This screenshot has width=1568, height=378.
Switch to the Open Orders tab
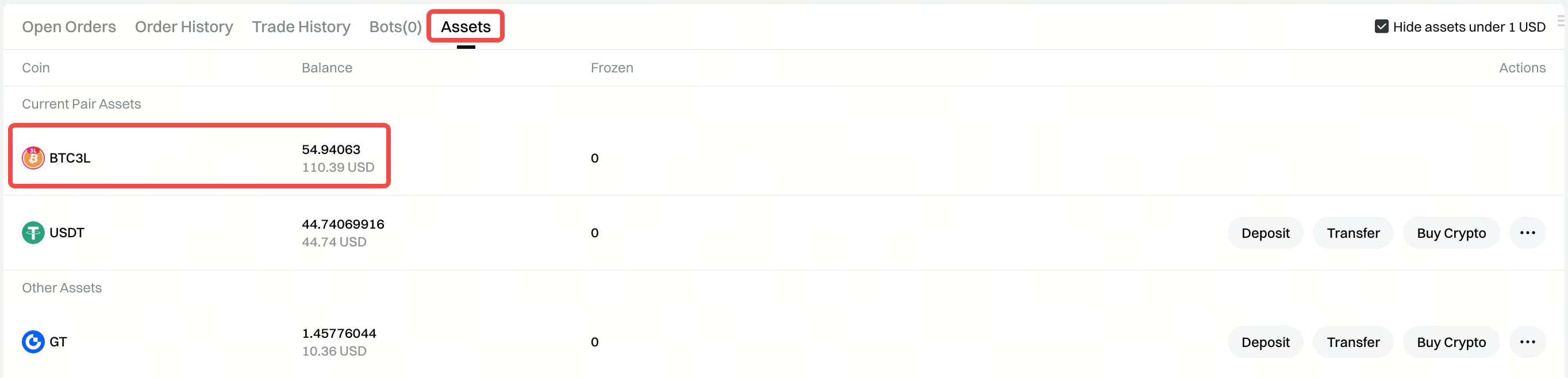[x=69, y=27]
